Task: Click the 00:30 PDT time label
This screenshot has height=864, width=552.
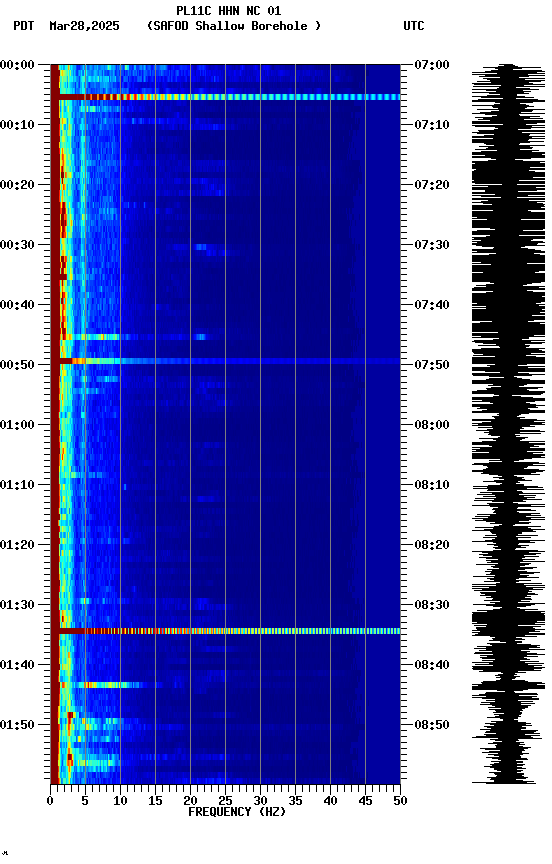Action: [17, 245]
